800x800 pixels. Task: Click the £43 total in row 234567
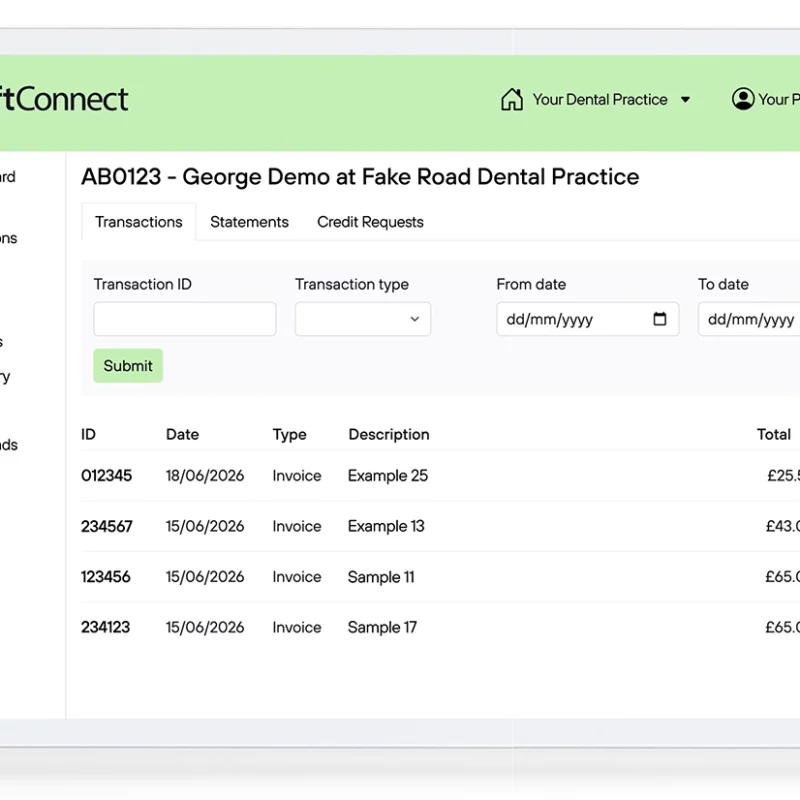click(783, 526)
